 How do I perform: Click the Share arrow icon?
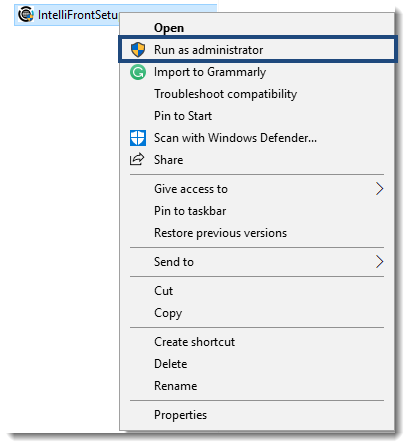coord(137,160)
